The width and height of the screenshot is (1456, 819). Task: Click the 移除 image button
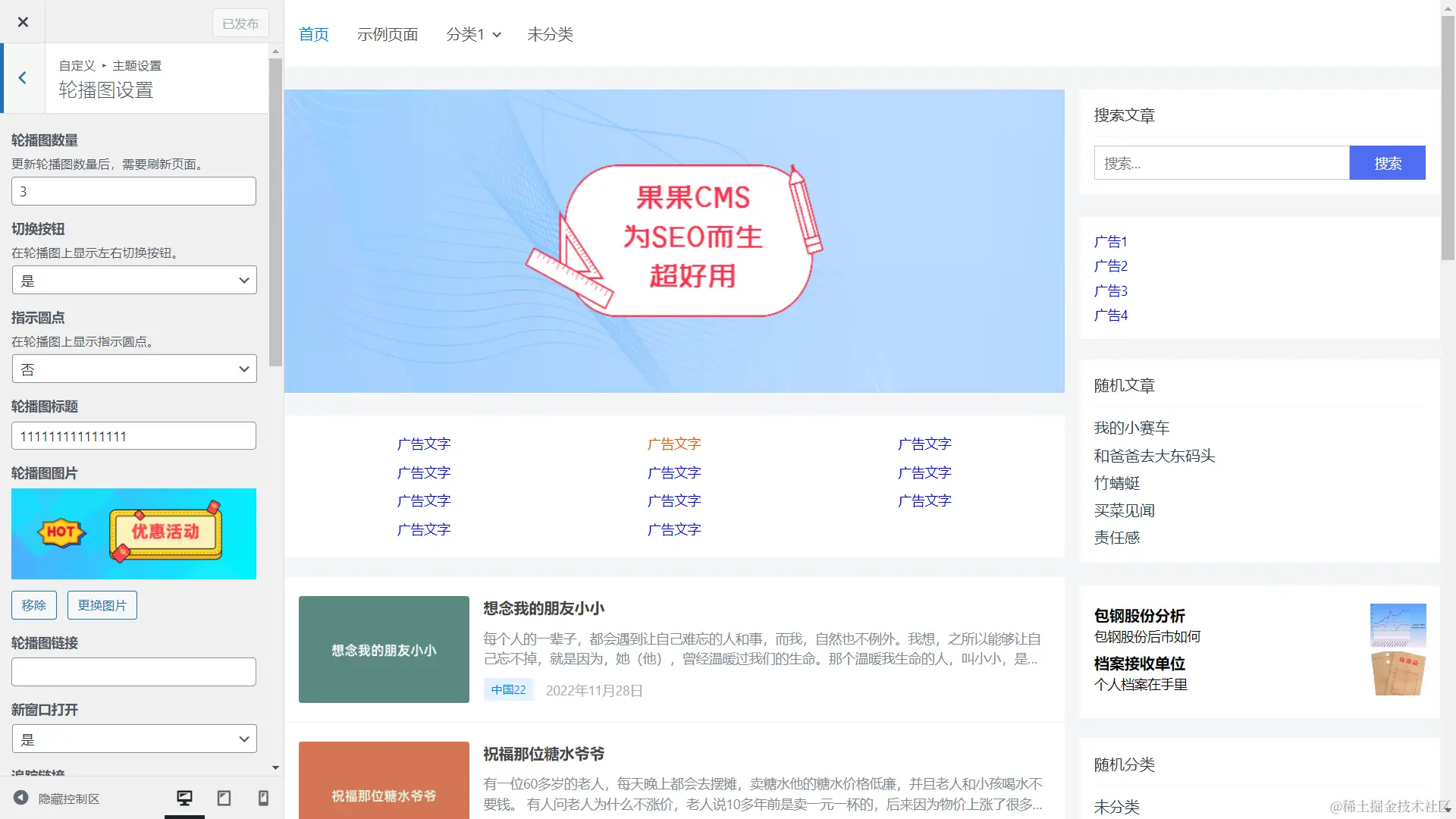point(34,605)
